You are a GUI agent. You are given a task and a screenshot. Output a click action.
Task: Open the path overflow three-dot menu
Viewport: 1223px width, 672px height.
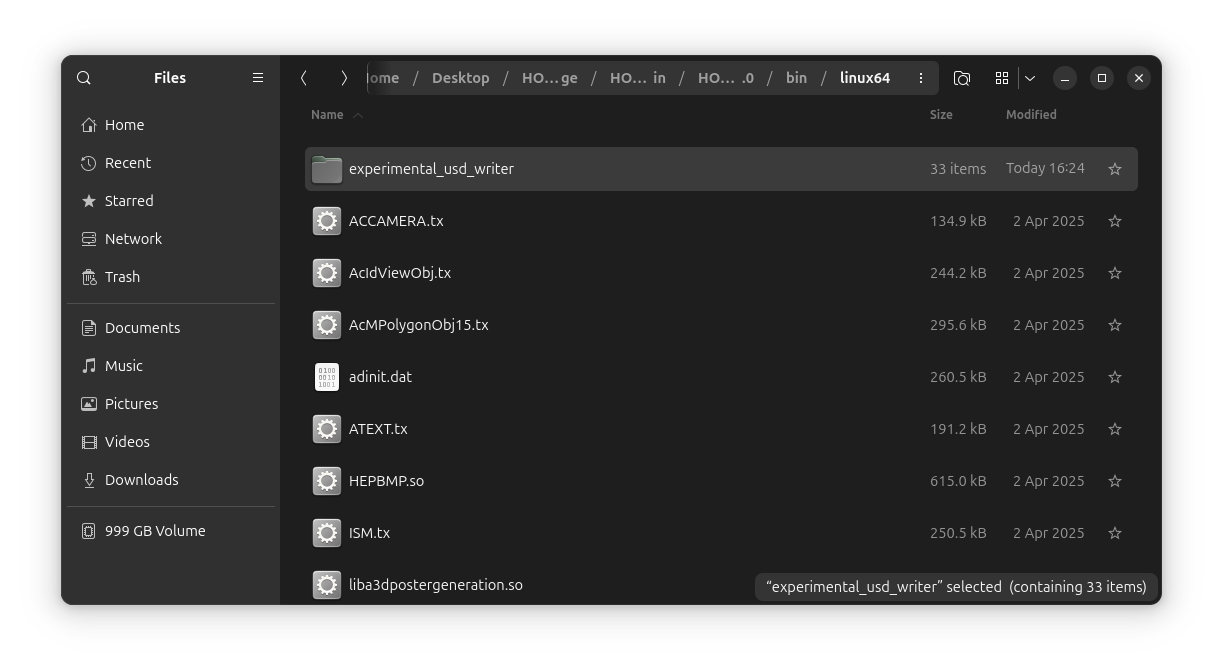(920, 77)
